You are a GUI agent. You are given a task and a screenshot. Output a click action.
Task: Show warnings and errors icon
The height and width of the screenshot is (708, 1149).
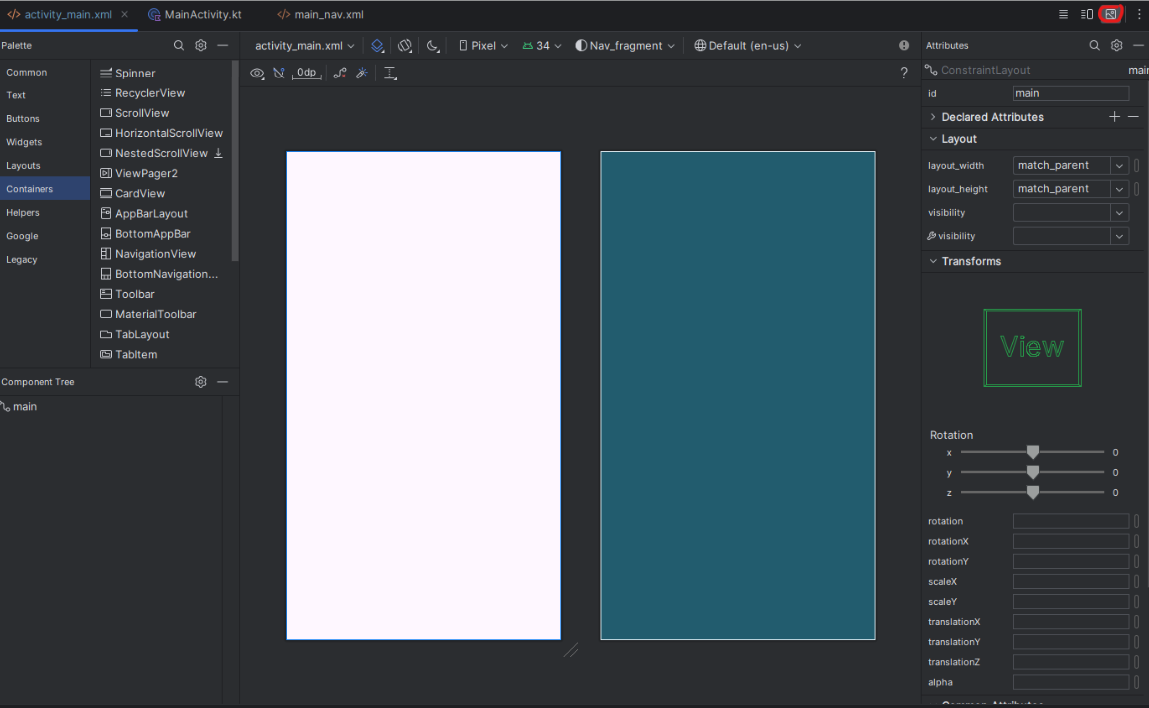tap(904, 45)
